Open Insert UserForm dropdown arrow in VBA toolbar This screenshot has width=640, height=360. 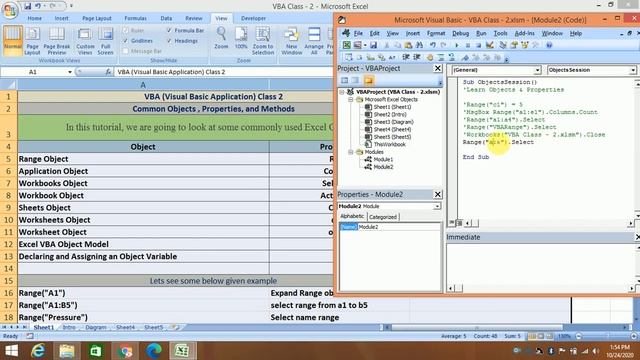(364, 45)
